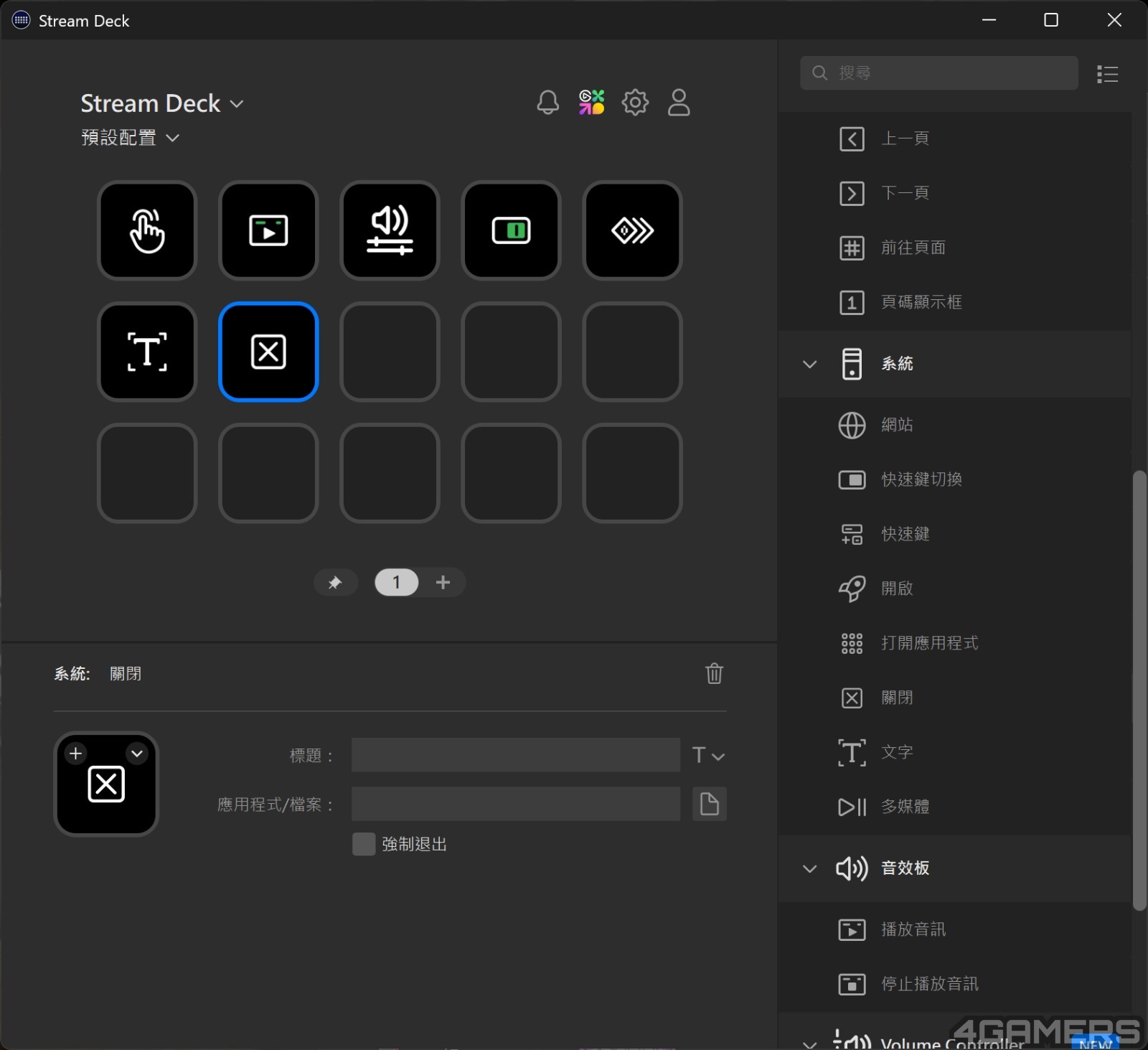1148x1050 pixels.
Task: Add an icon state via plus on preview
Action: pos(76,753)
